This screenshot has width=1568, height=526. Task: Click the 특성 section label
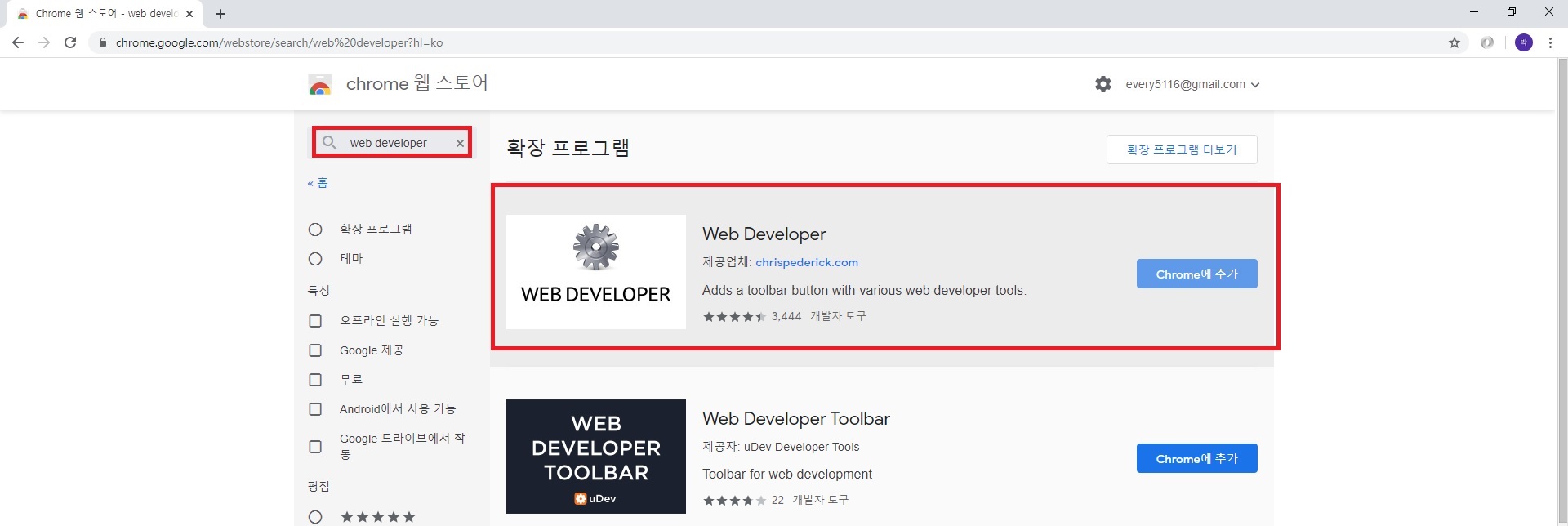click(318, 290)
